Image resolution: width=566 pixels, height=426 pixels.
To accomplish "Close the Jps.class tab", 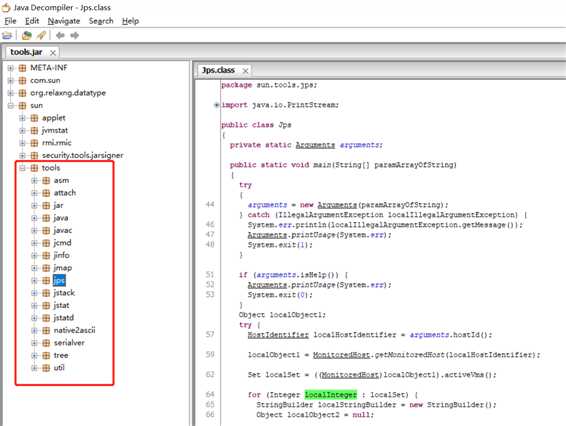I will coord(245,71).
